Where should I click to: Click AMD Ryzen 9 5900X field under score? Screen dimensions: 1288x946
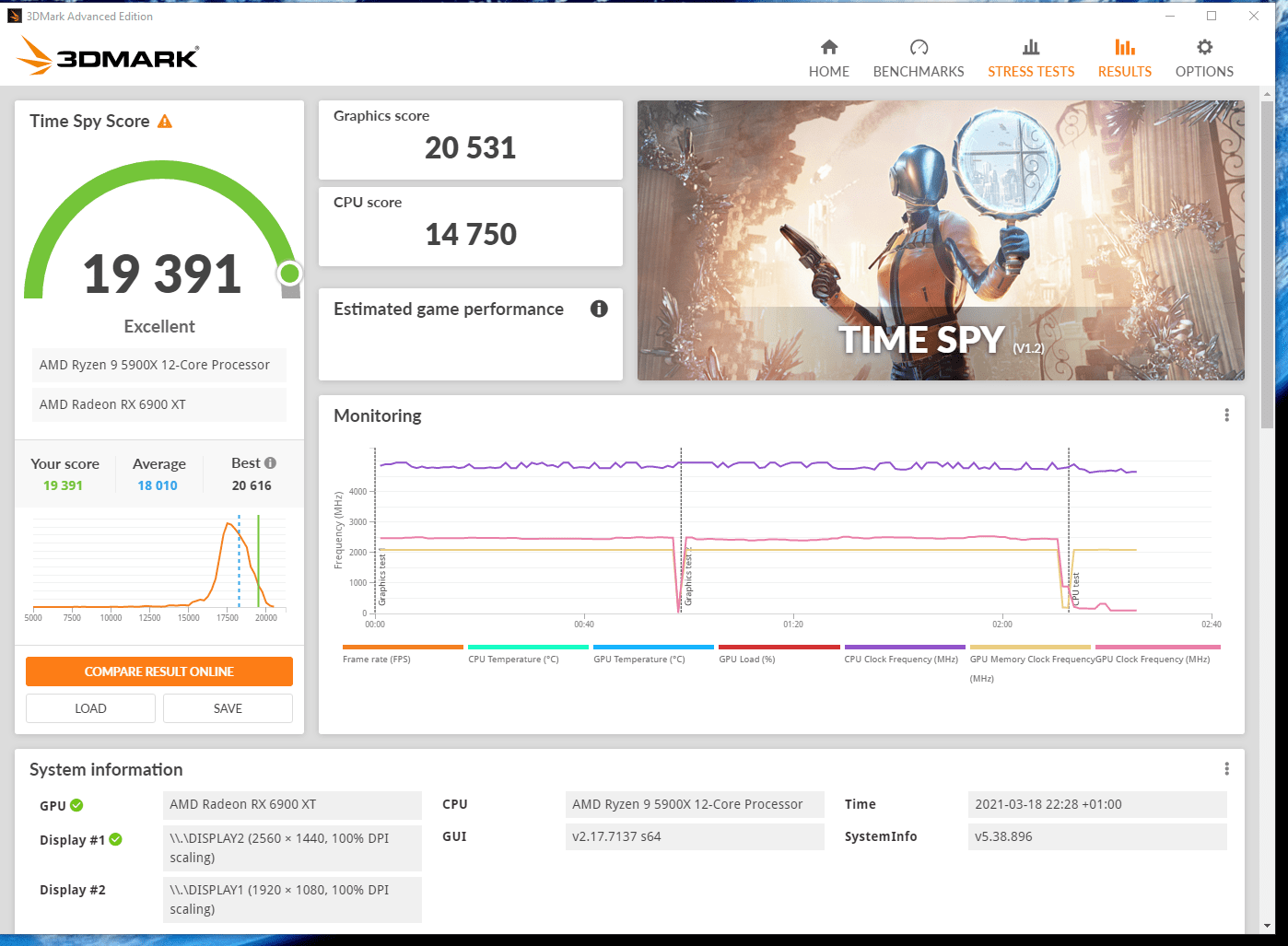tap(159, 365)
